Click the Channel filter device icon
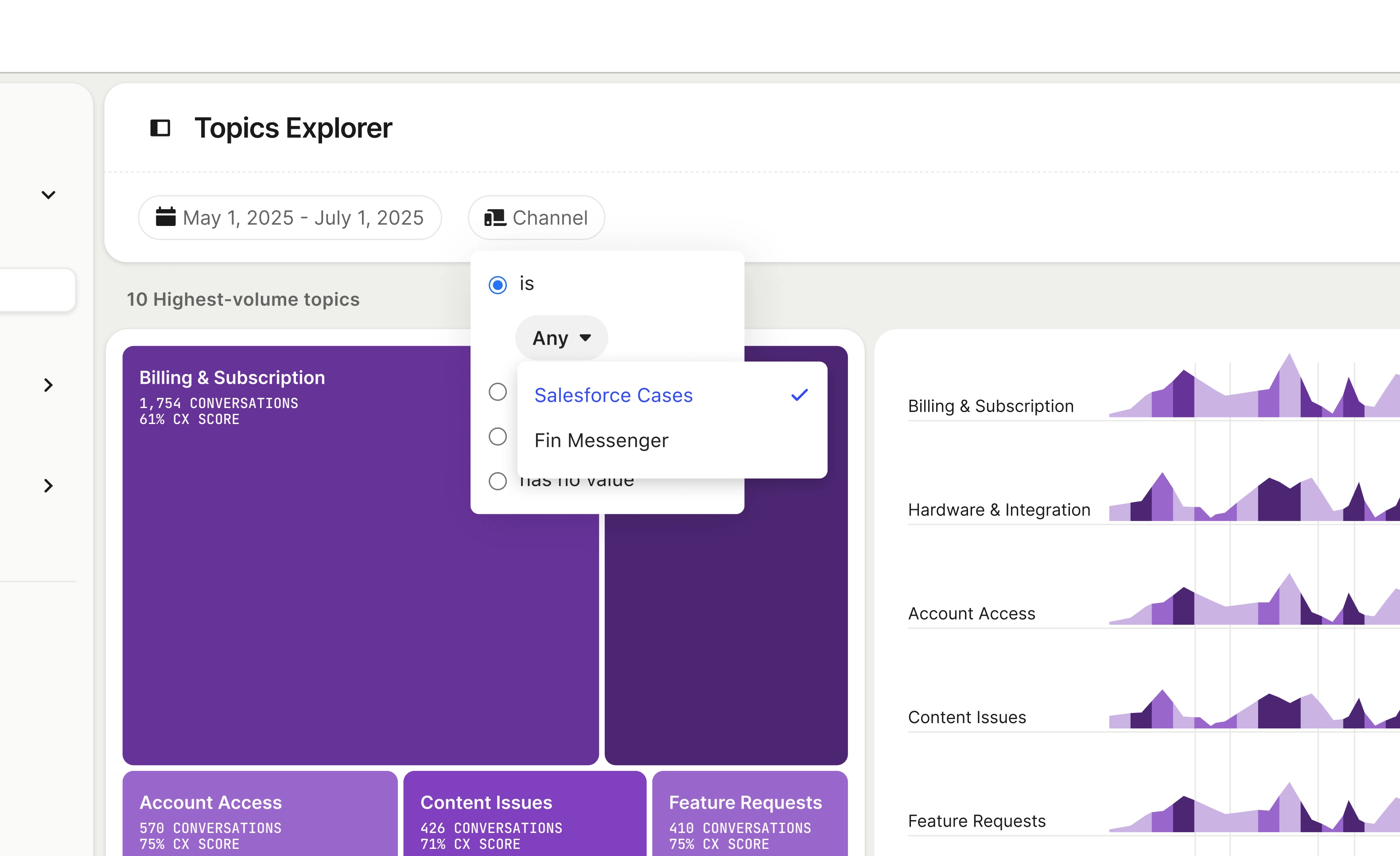The image size is (1400, 856). pos(494,218)
